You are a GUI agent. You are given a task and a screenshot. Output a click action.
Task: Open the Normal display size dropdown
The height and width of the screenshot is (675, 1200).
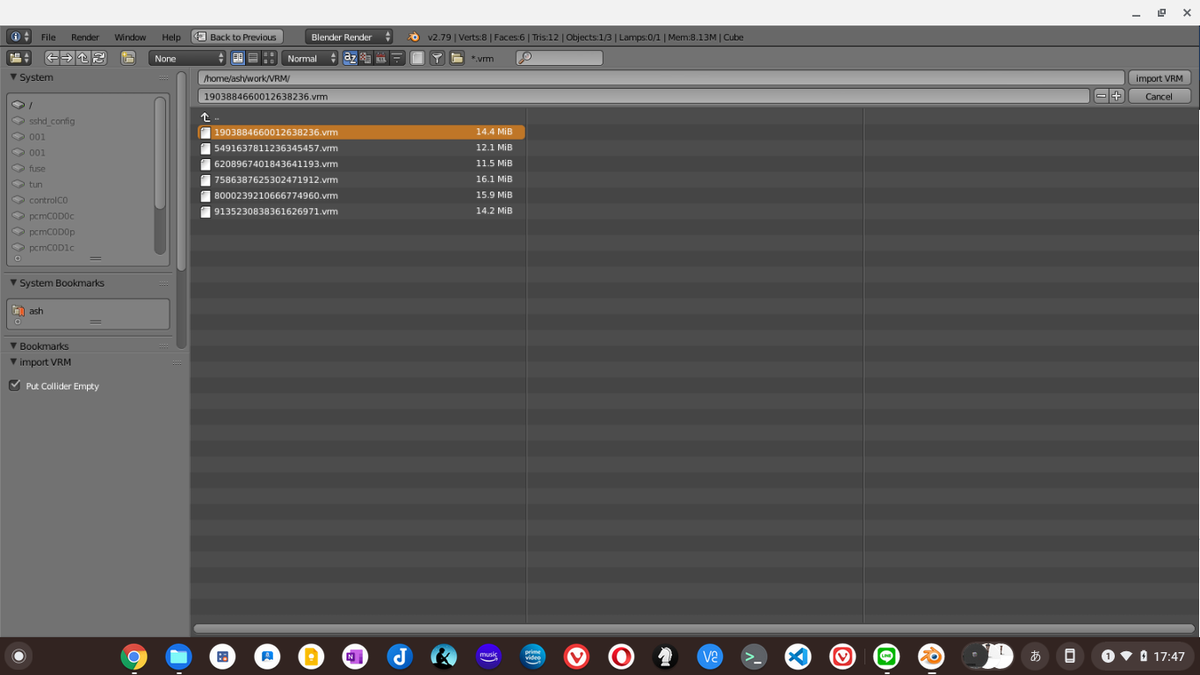point(310,58)
